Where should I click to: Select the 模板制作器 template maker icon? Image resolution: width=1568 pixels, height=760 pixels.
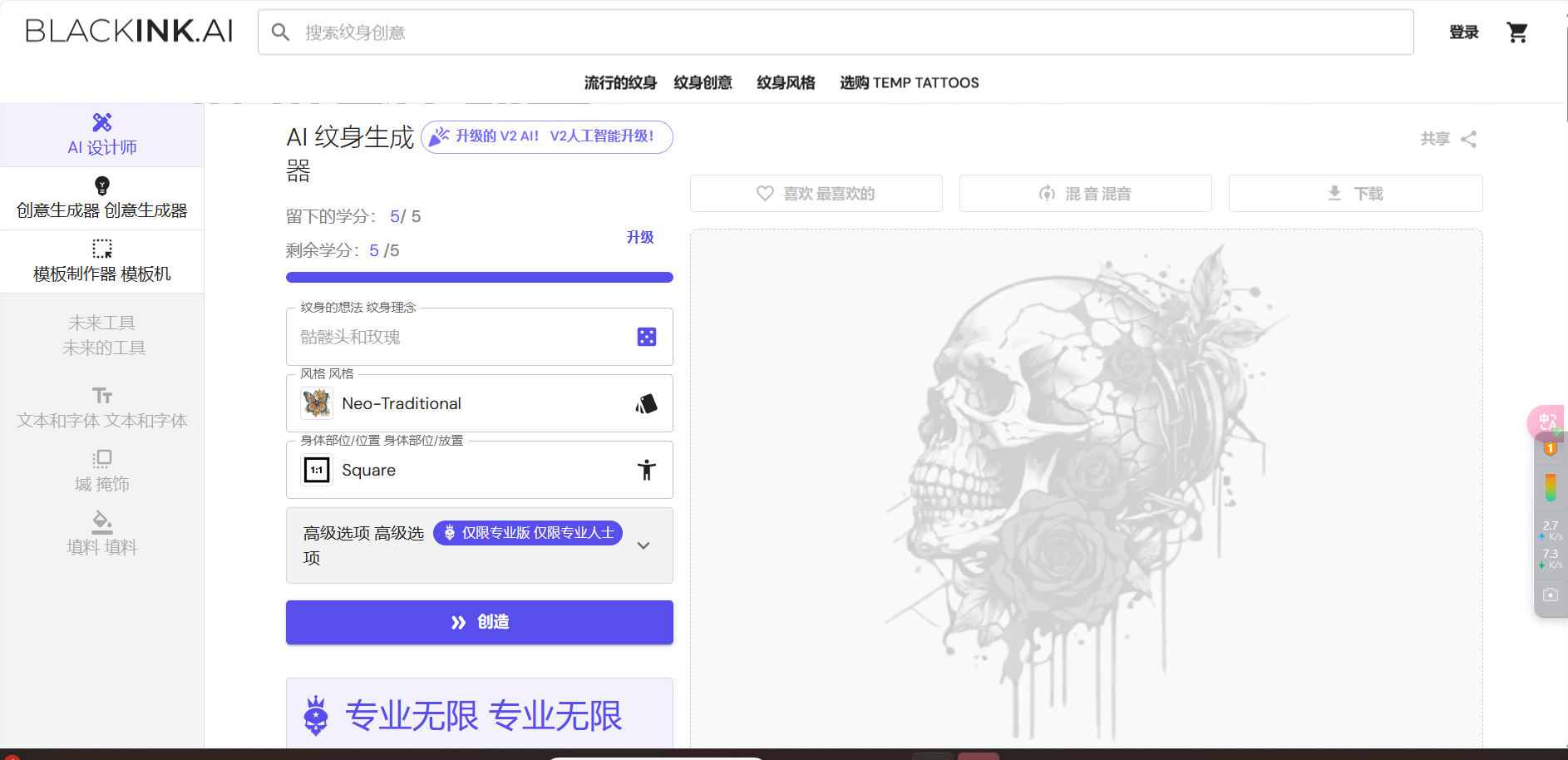[x=101, y=248]
